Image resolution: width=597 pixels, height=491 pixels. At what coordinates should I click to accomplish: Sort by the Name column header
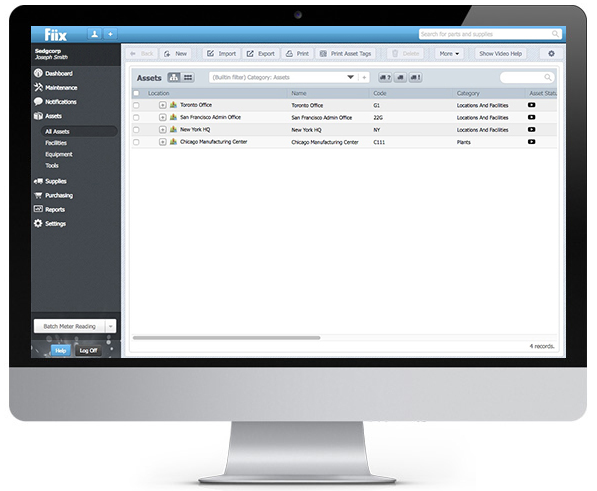[x=298, y=93]
